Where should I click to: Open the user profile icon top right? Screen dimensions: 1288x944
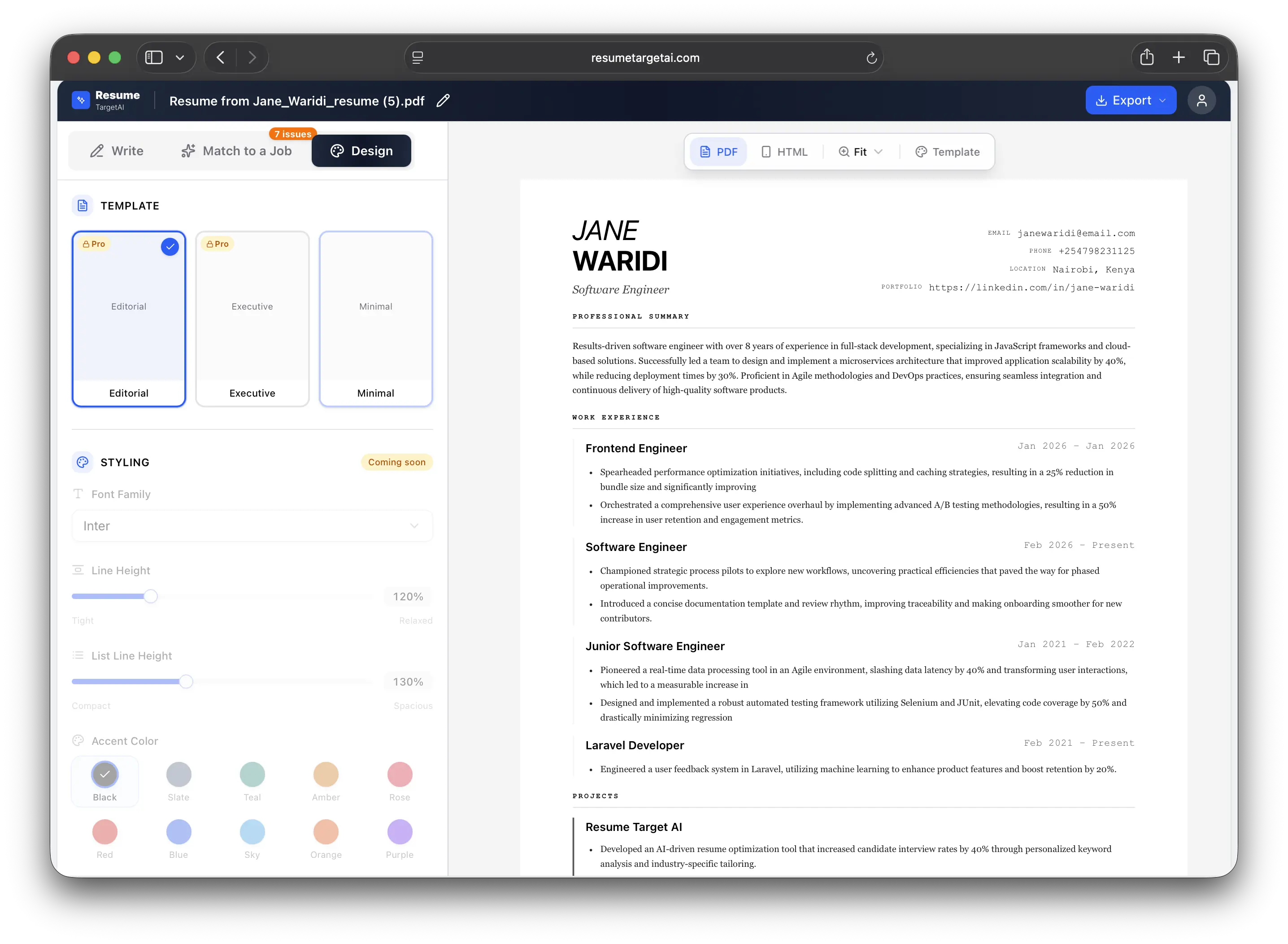point(1202,100)
